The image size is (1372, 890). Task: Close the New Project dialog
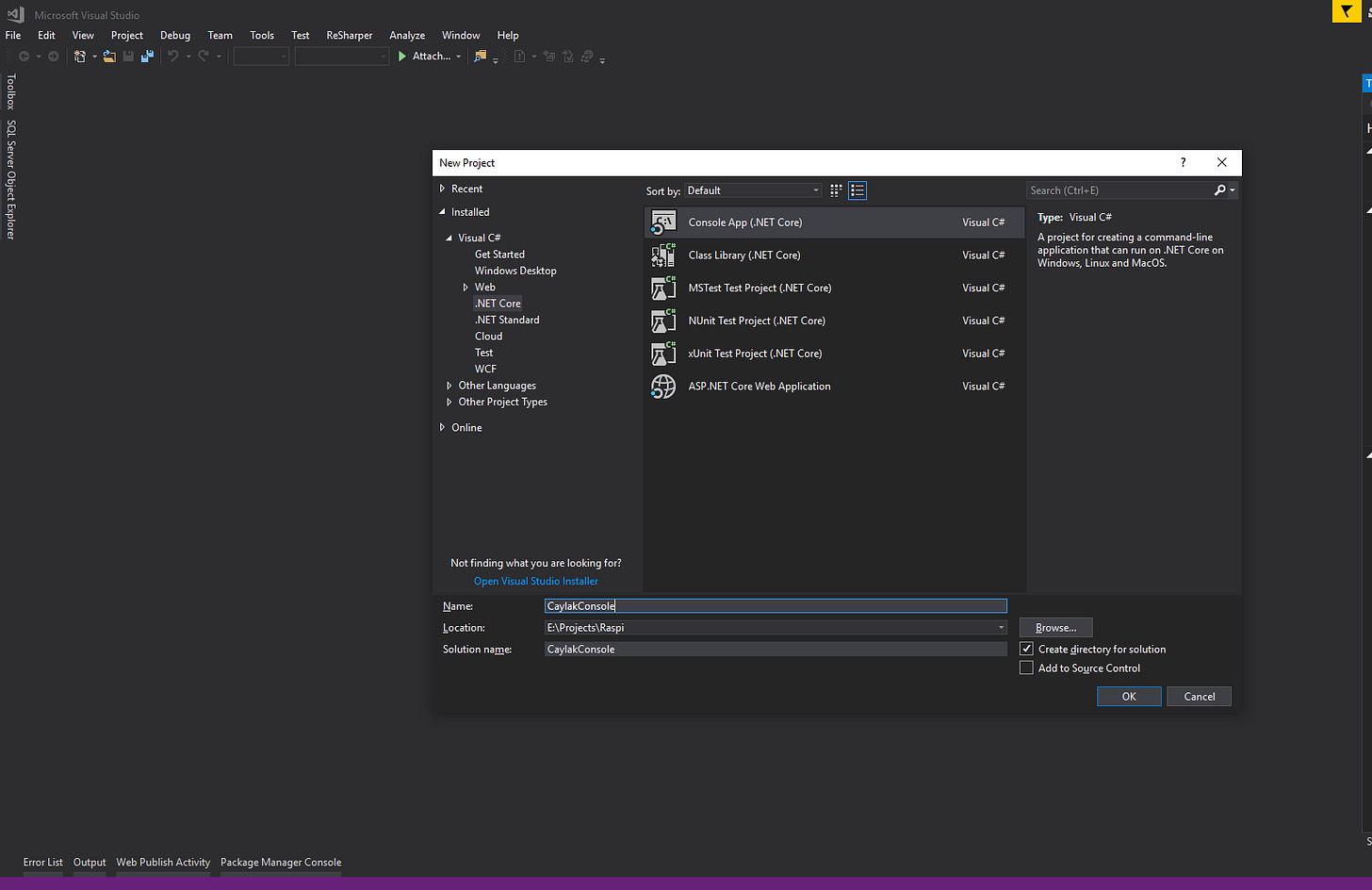click(x=1222, y=163)
